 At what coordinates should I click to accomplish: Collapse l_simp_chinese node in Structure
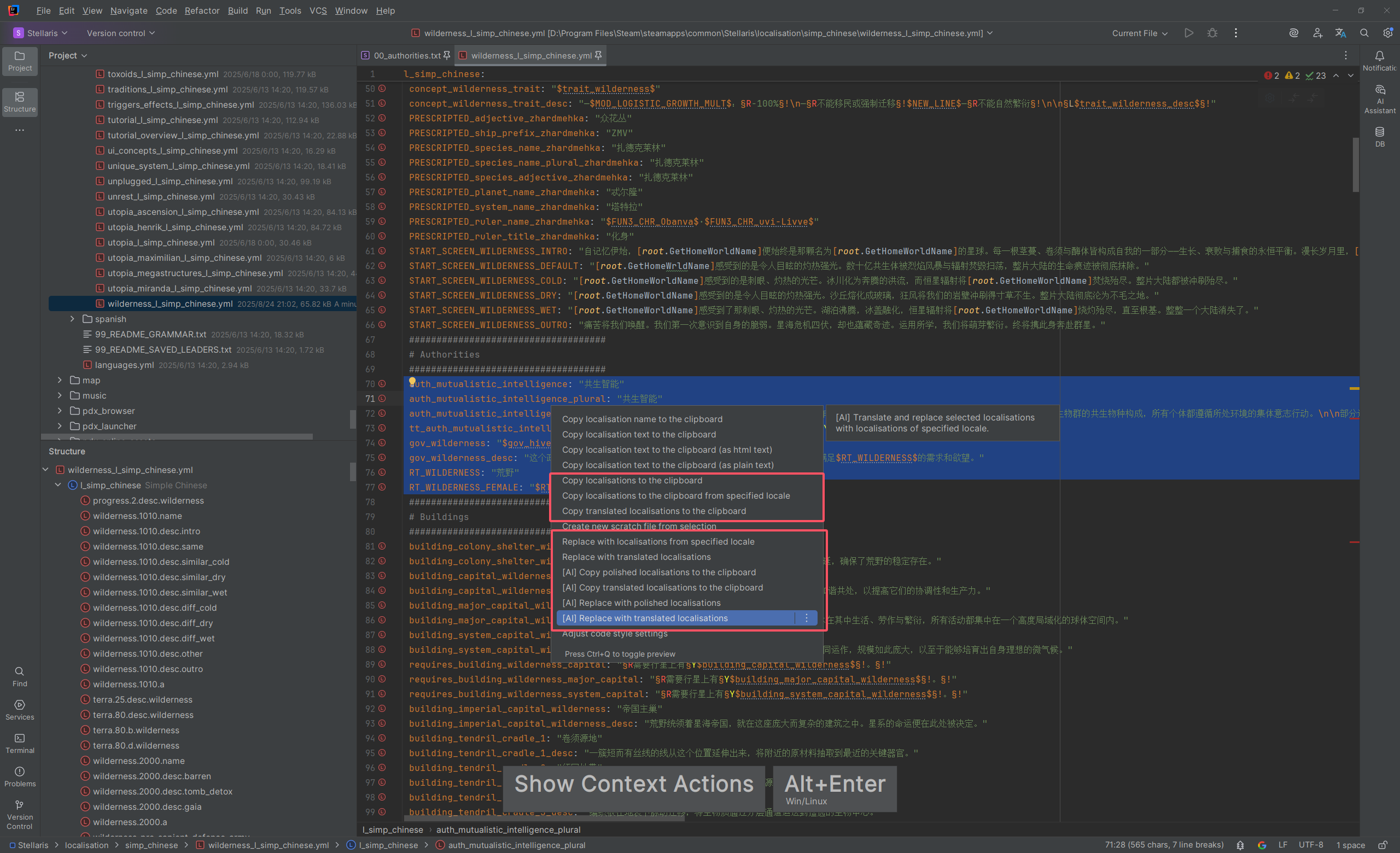click(58, 485)
